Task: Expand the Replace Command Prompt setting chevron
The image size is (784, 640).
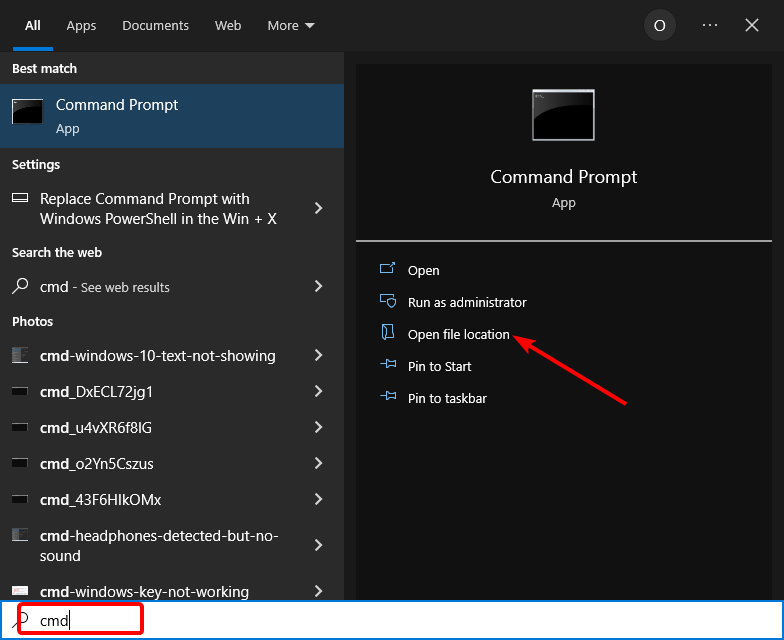Action: coord(318,208)
